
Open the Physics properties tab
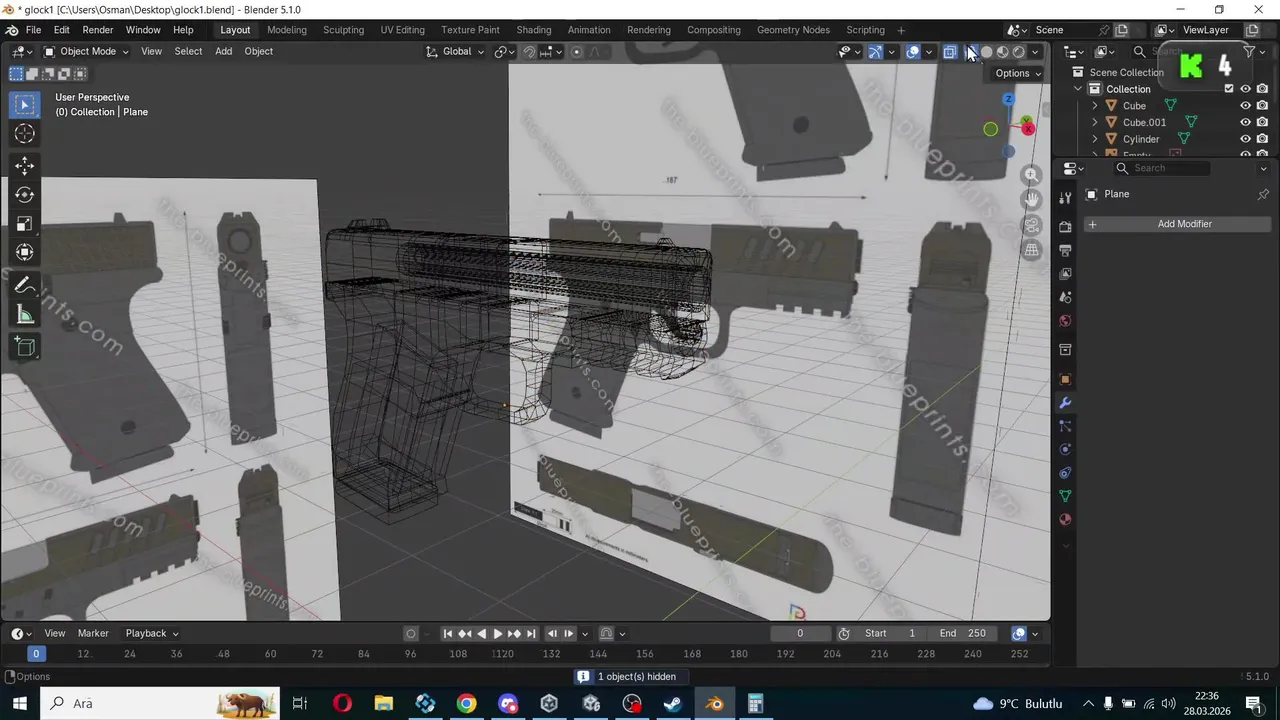[1065, 449]
